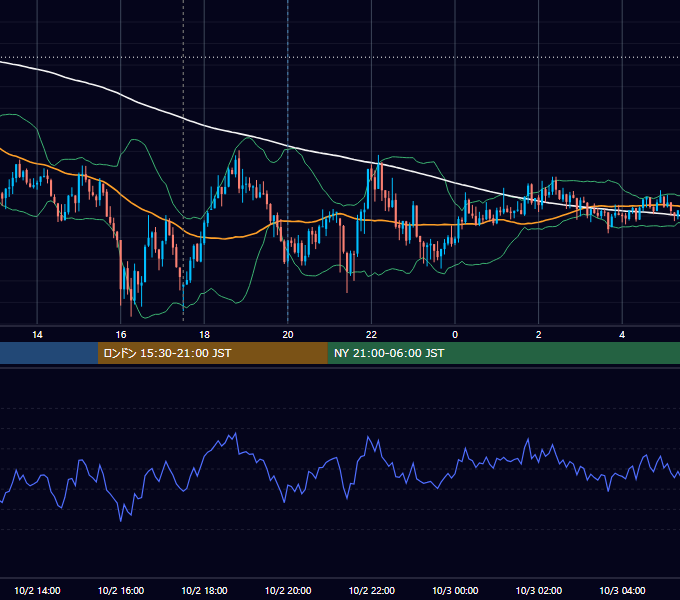This screenshot has width=680, height=600.
Task: Click the 16 hour axis label
Action: [x=121, y=334]
